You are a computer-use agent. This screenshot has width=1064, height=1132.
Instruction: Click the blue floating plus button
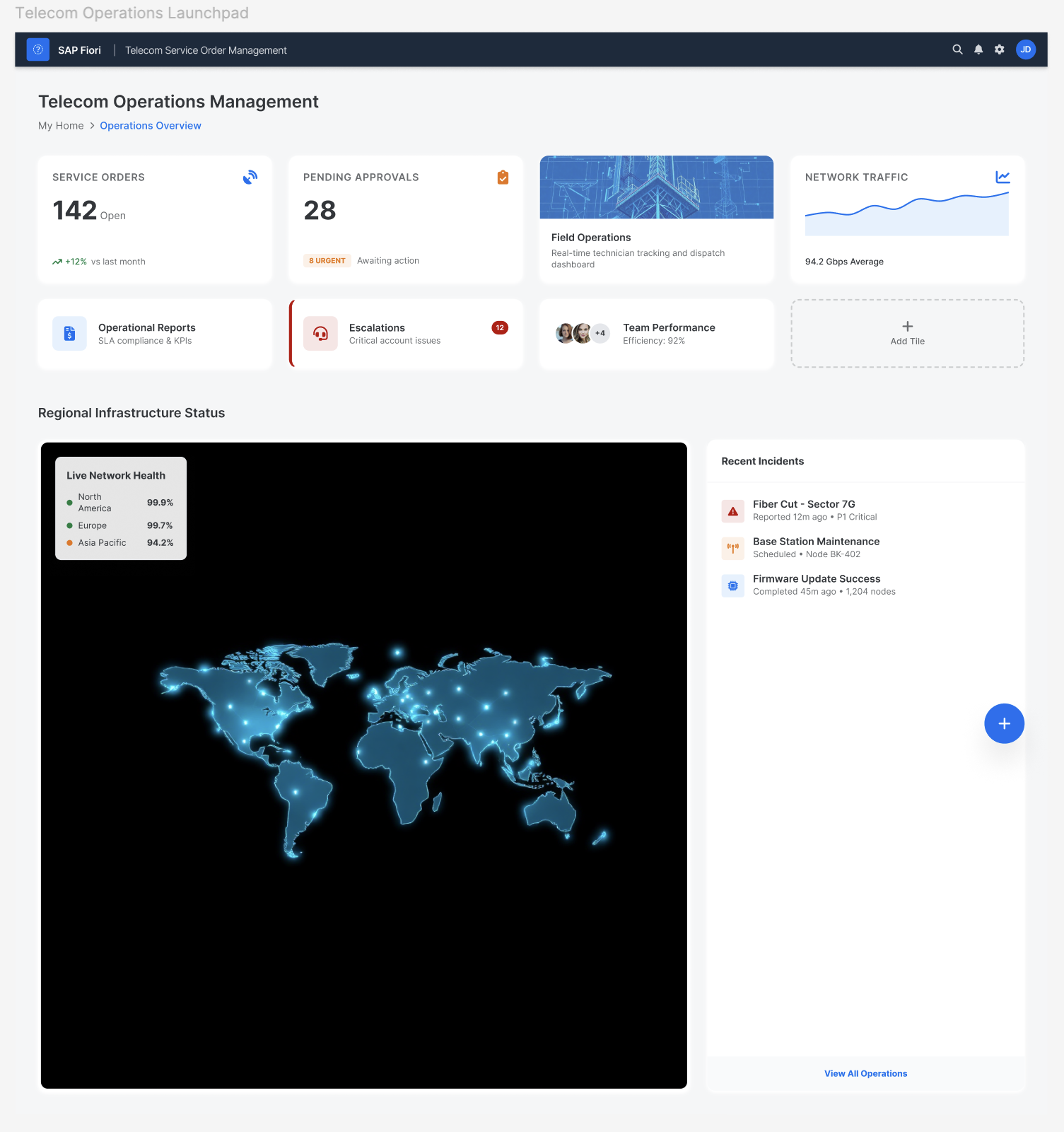click(x=1004, y=723)
